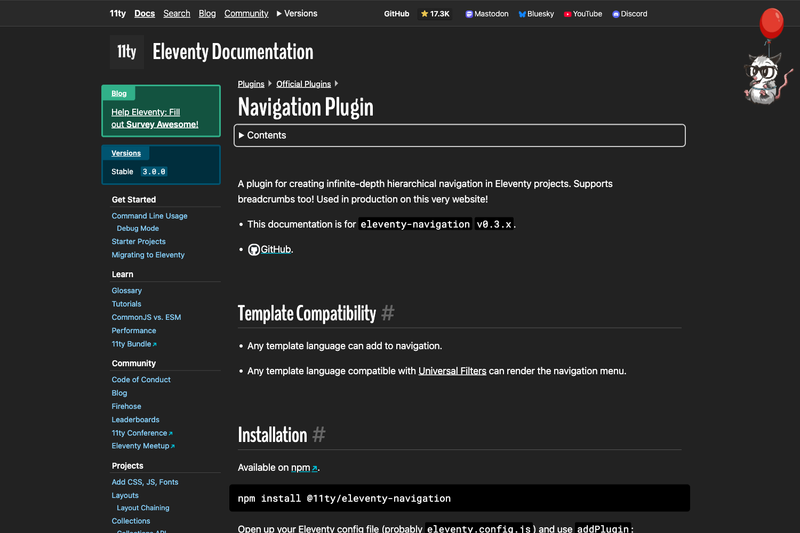800x533 pixels.
Task: Open Docs in the top navigation
Action: [x=144, y=13]
